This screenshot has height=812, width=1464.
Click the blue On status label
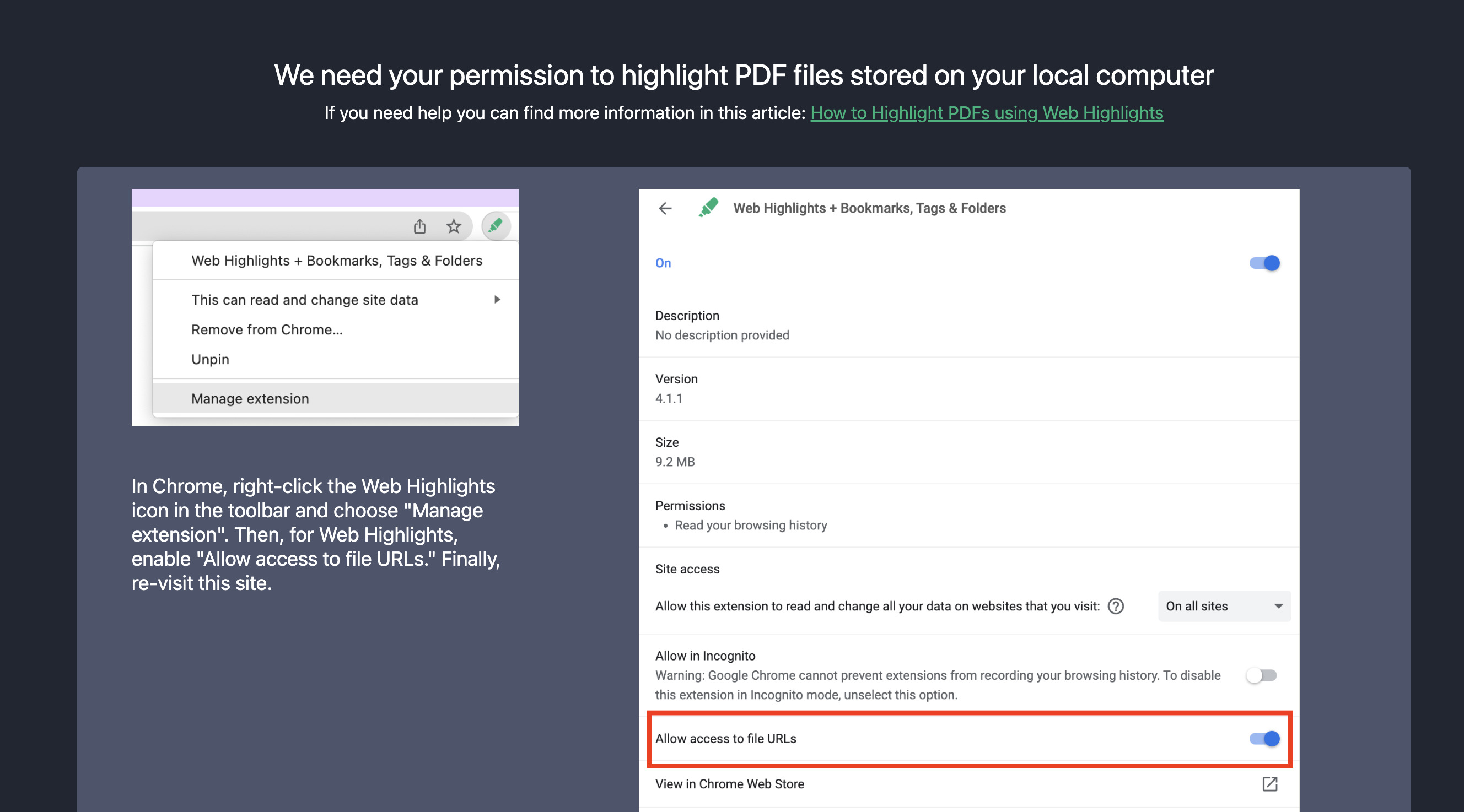pyautogui.click(x=663, y=263)
